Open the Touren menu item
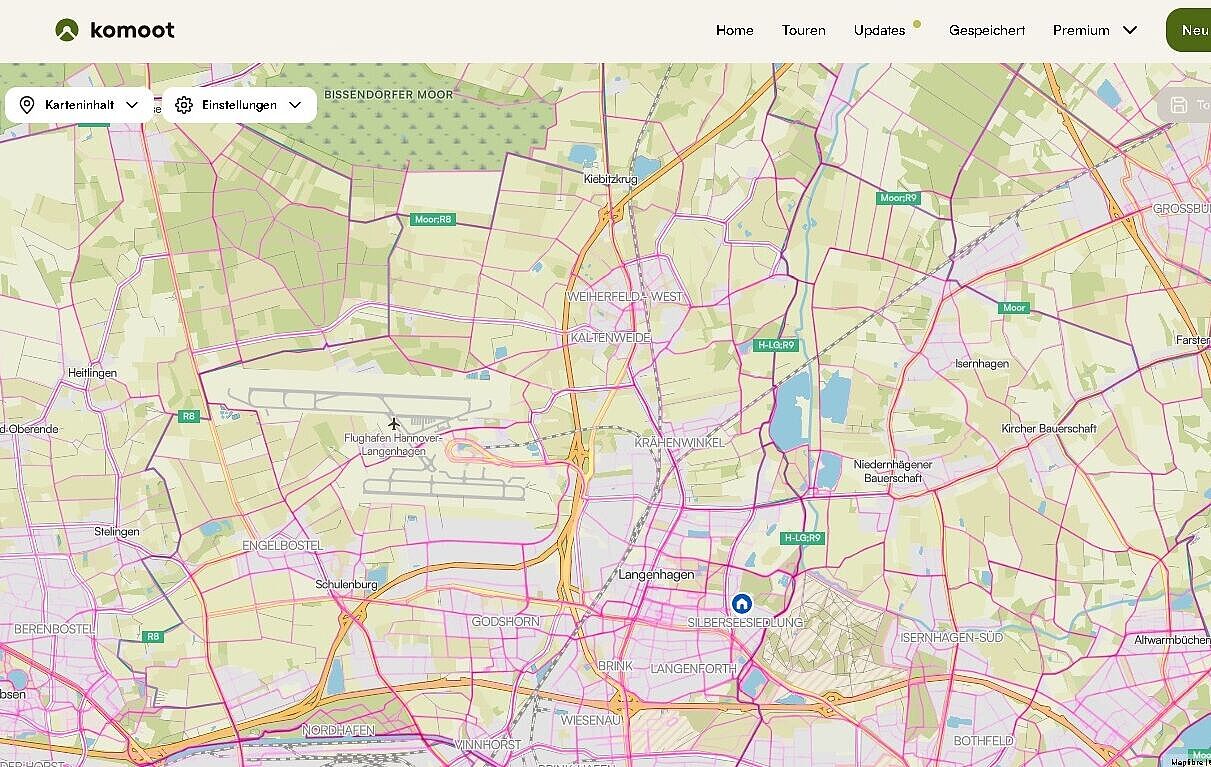 (803, 30)
